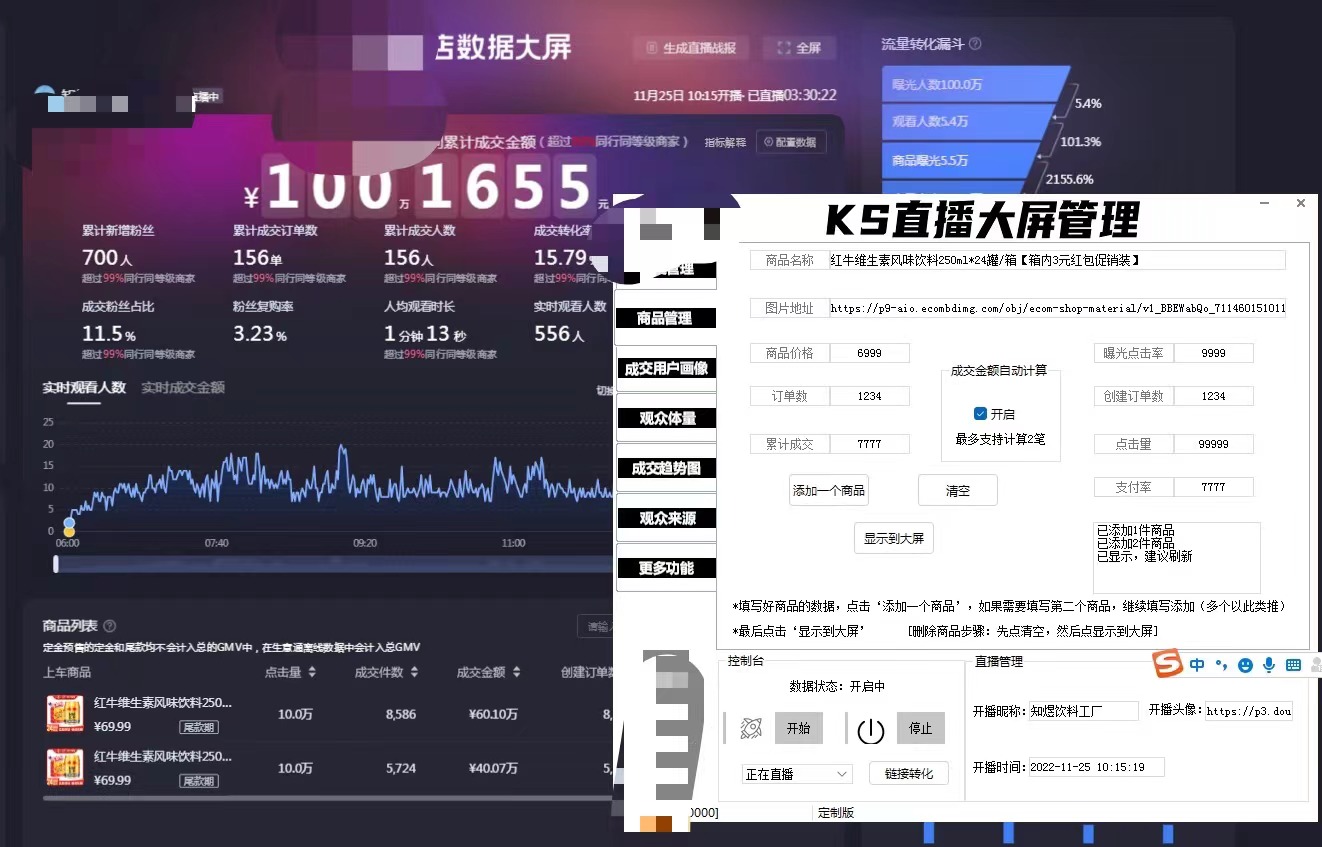Image resolution: width=1322 pixels, height=847 pixels.
Task: Switch to the 实时成交金额 tab
Action: click(182, 388)
